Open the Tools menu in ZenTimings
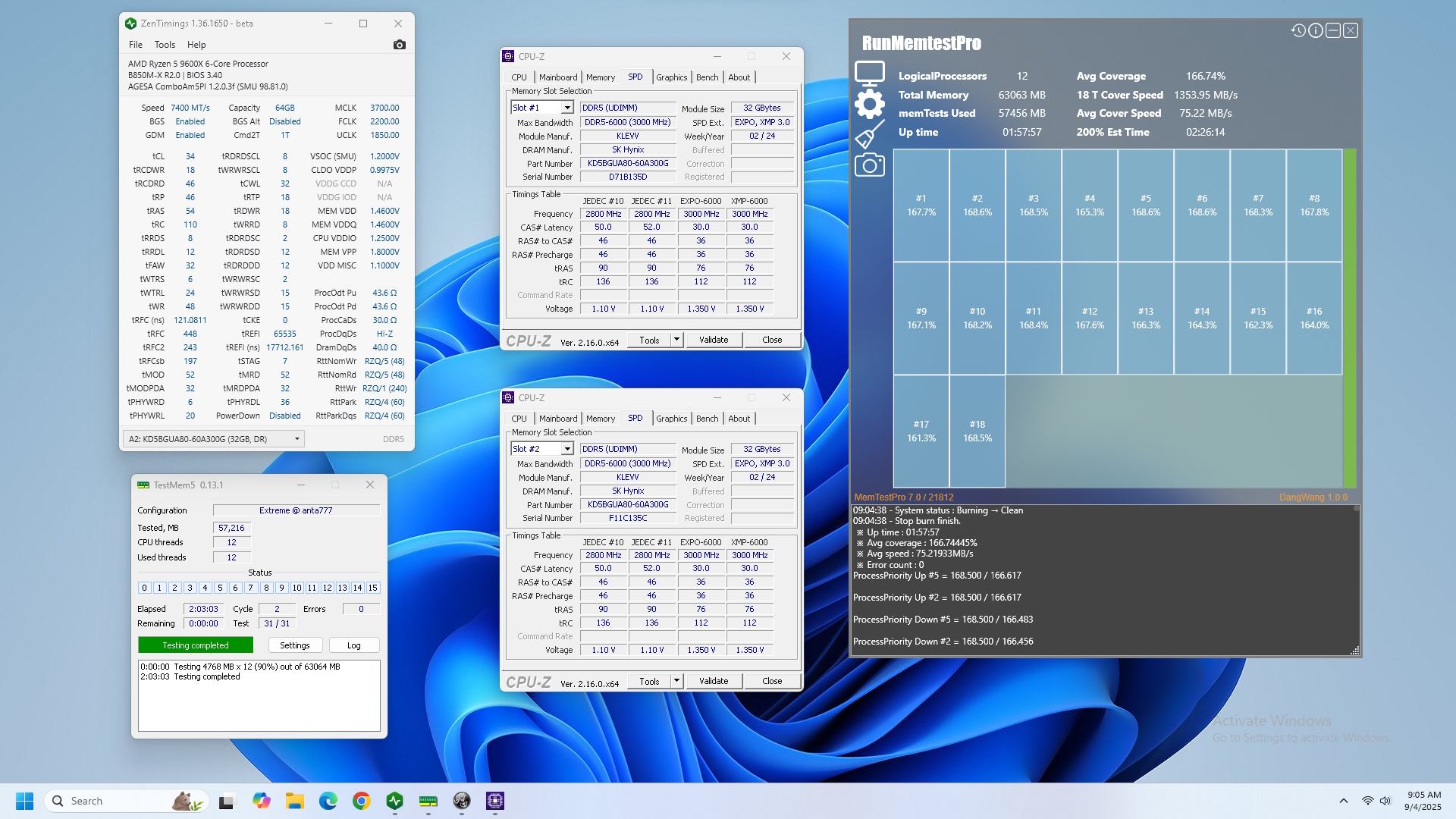The height and width of the screenshot is (819, 1456). 165,45
